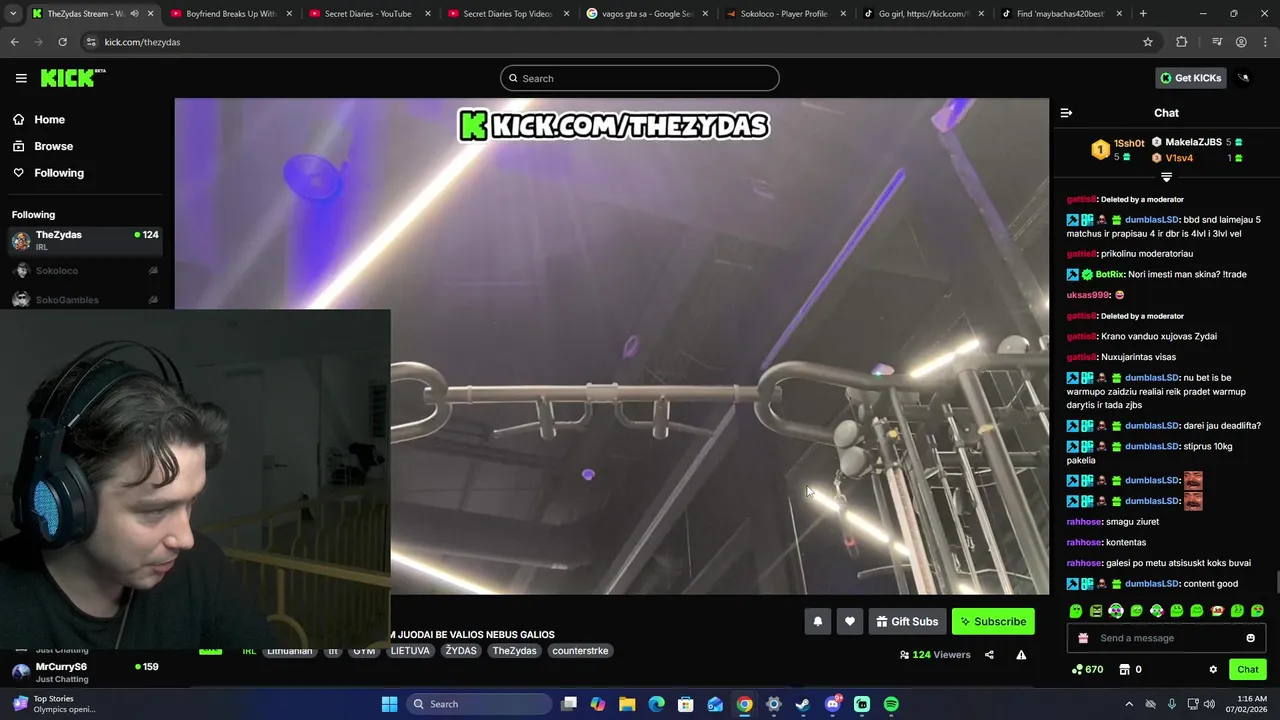
Task: Insert the last heart-eyes emote
Action: pyautogui.click(x=1257, y=611)
